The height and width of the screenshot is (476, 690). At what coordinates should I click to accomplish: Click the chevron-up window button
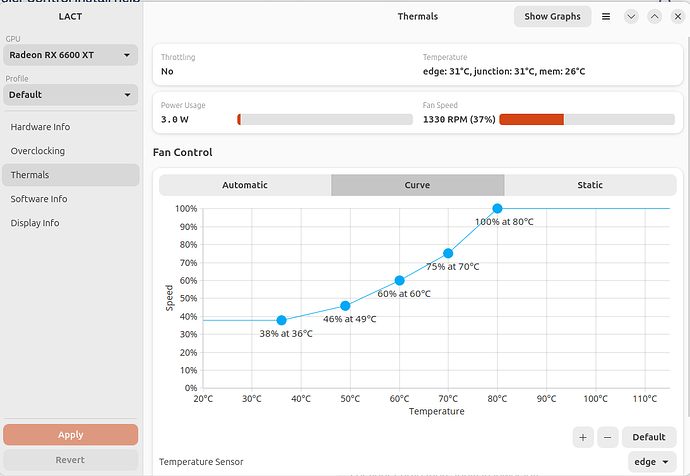point(654,17)
